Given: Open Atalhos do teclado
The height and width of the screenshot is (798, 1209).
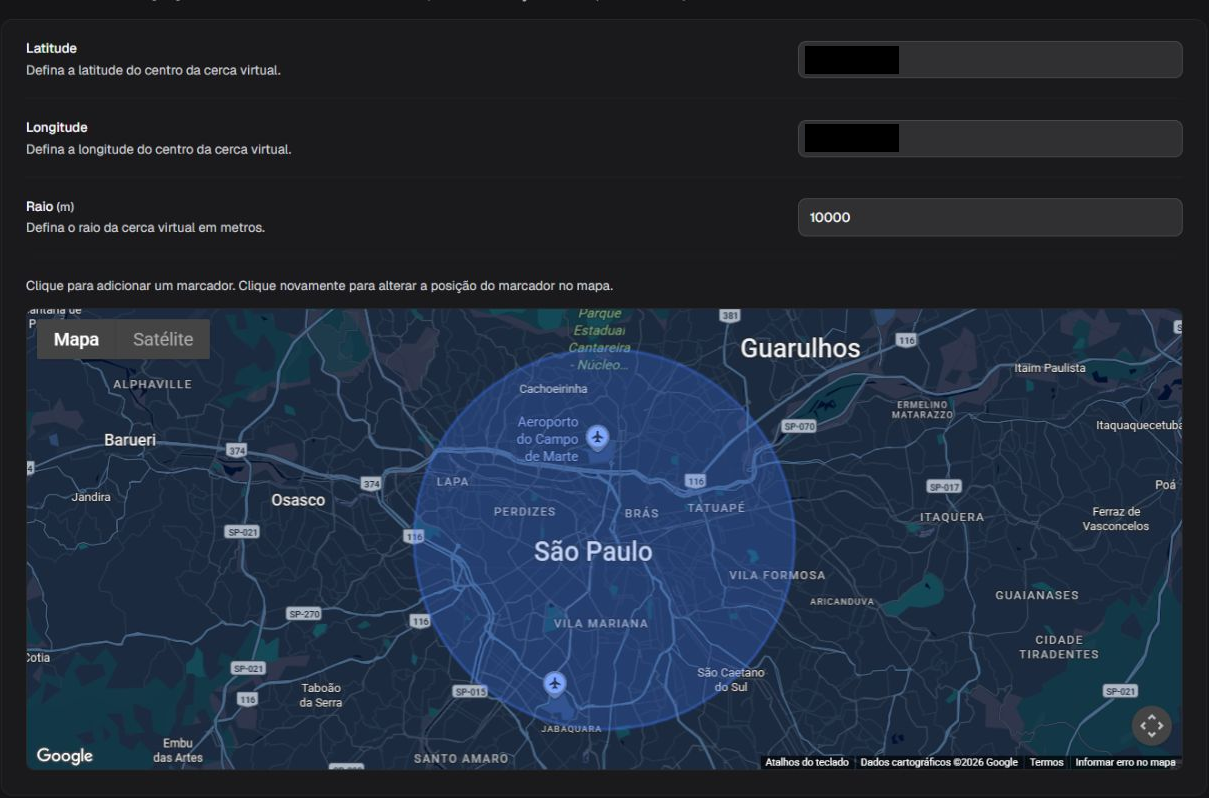Looking at the screenshot, I should (806, 762).
